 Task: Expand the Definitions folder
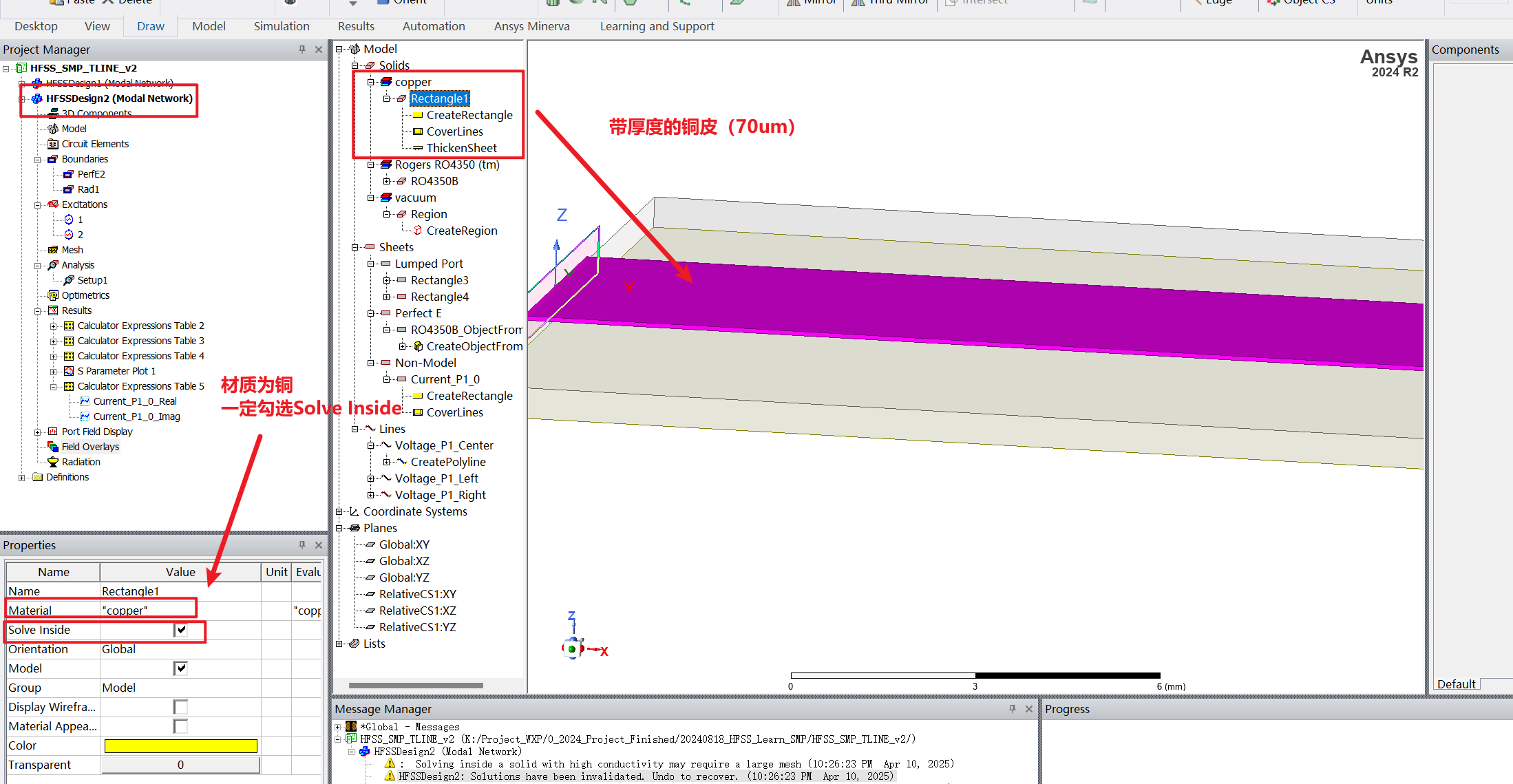coord(22,477)
